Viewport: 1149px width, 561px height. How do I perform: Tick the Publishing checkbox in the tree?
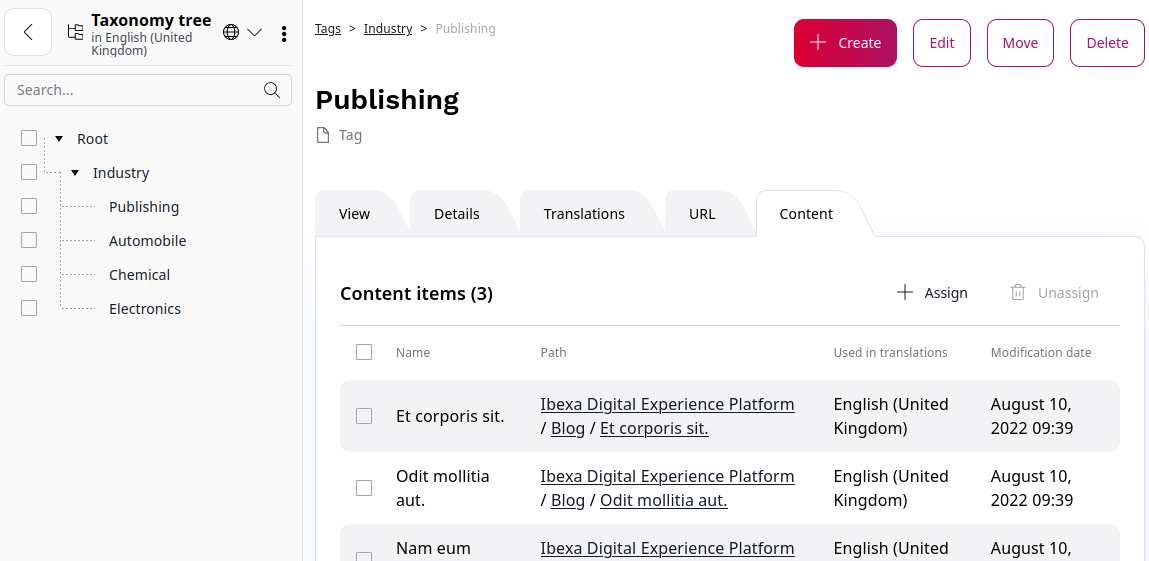(29, 206)
